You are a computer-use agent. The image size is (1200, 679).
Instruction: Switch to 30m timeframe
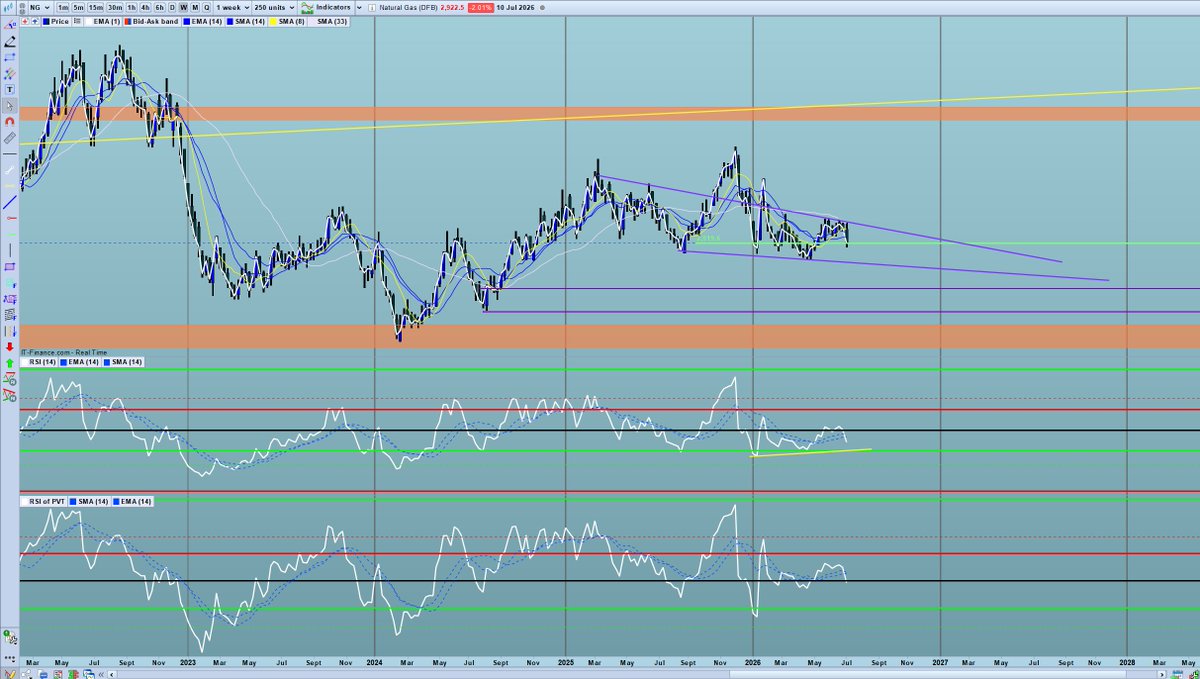click(115, 8)
